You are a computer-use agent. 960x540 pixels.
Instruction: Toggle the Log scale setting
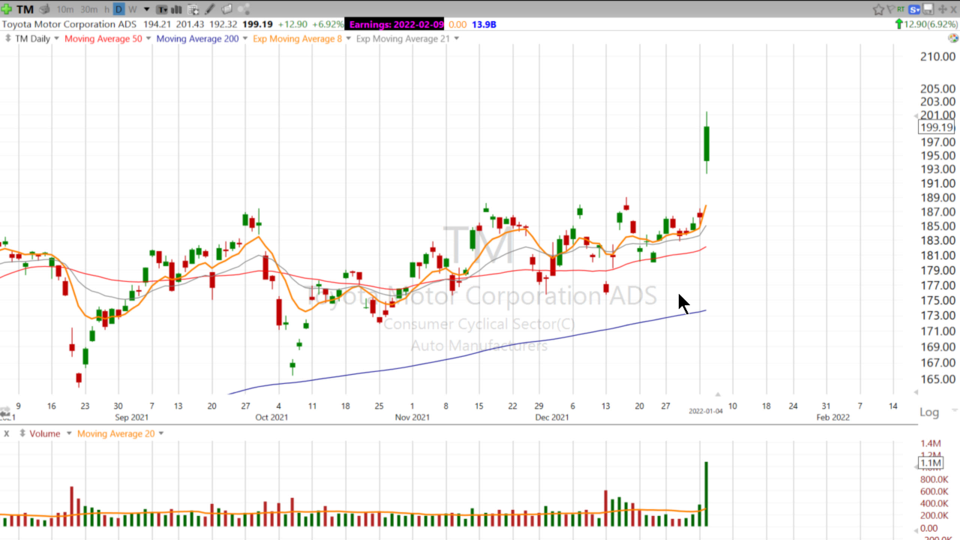click(929, 412)
